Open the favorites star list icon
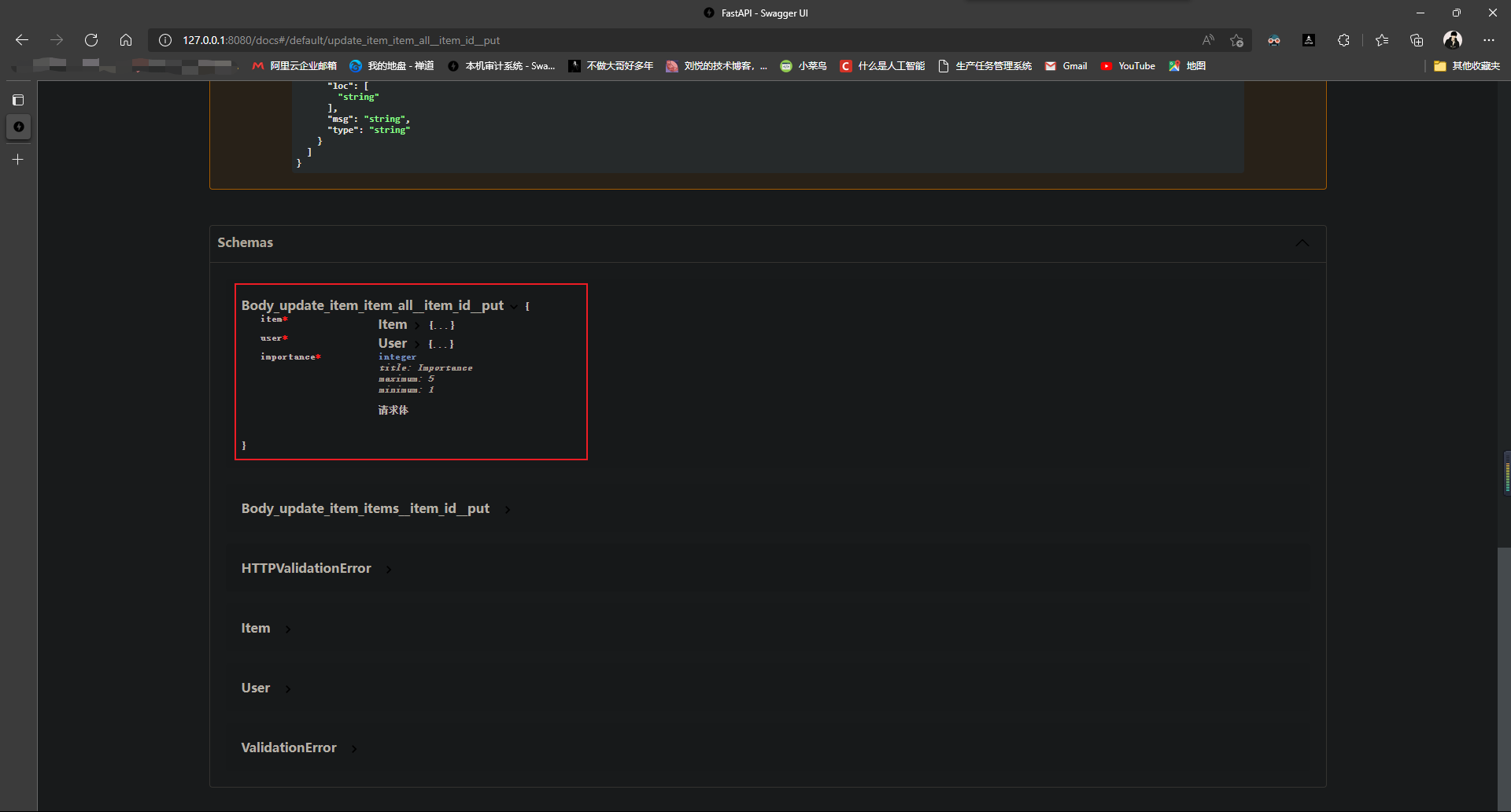This screenshot has height=812, width=1511. [1382, 40]
